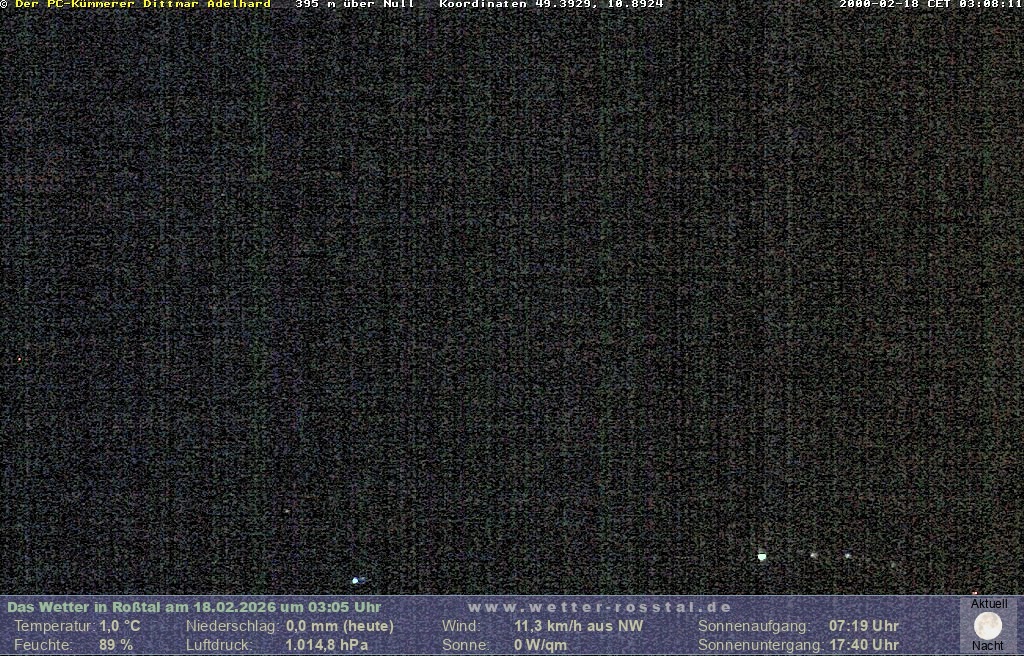
Task: Click the 'Aktuell' label above the moon
Action: pyautogui.click(x=989, y=604)
